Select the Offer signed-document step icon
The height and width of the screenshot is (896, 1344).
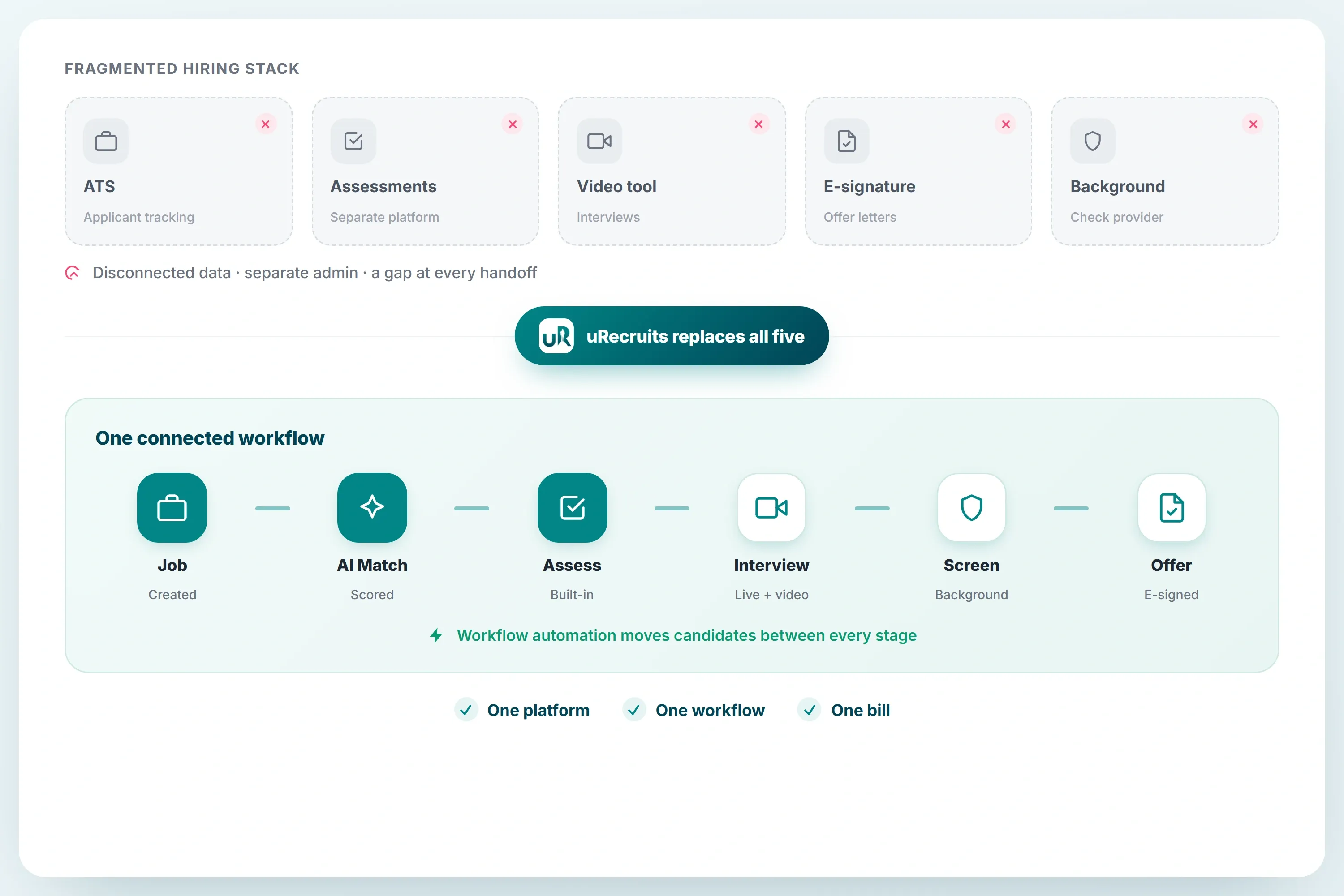click(1172, 507)
